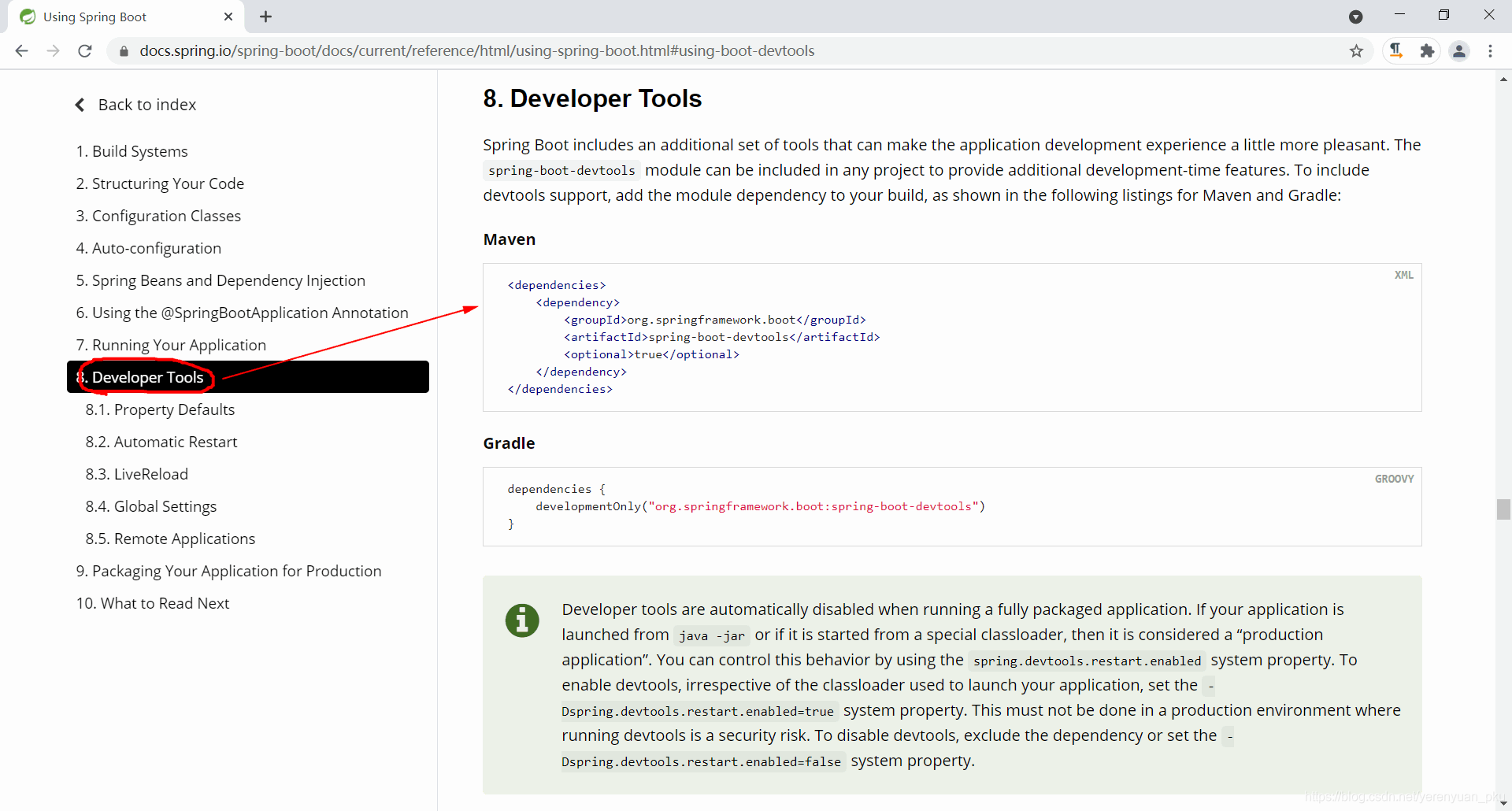
Task: Minimize the Chrome window
Action: coord(1399,15)
